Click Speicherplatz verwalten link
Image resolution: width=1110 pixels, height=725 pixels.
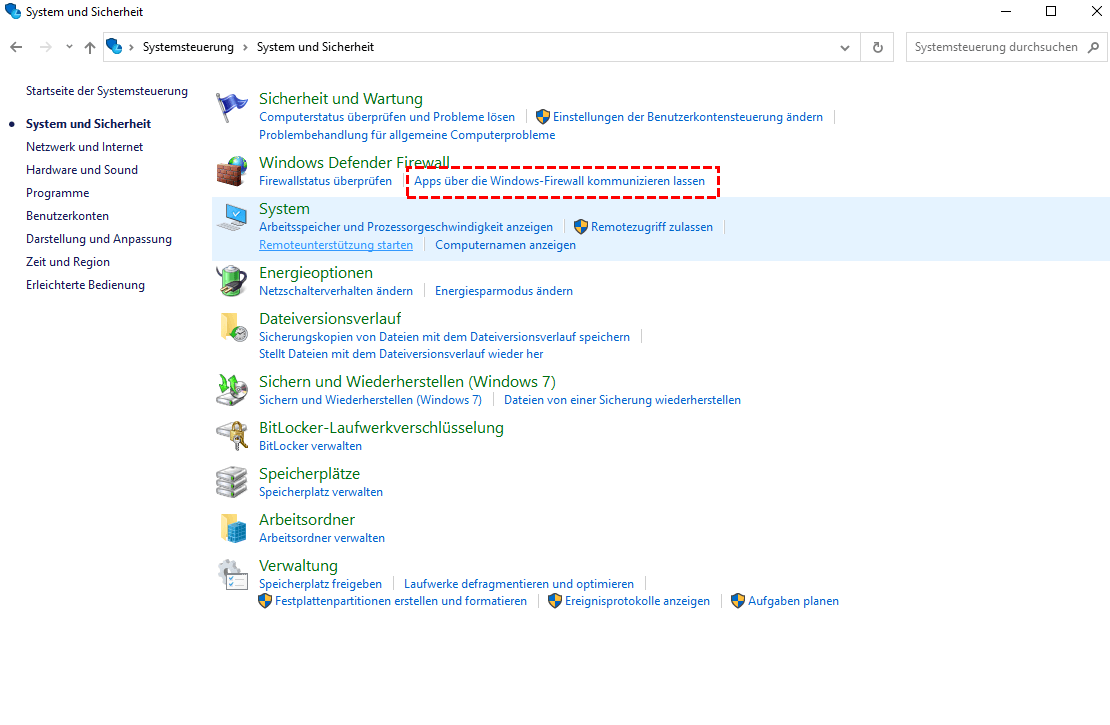pos(321,492)
